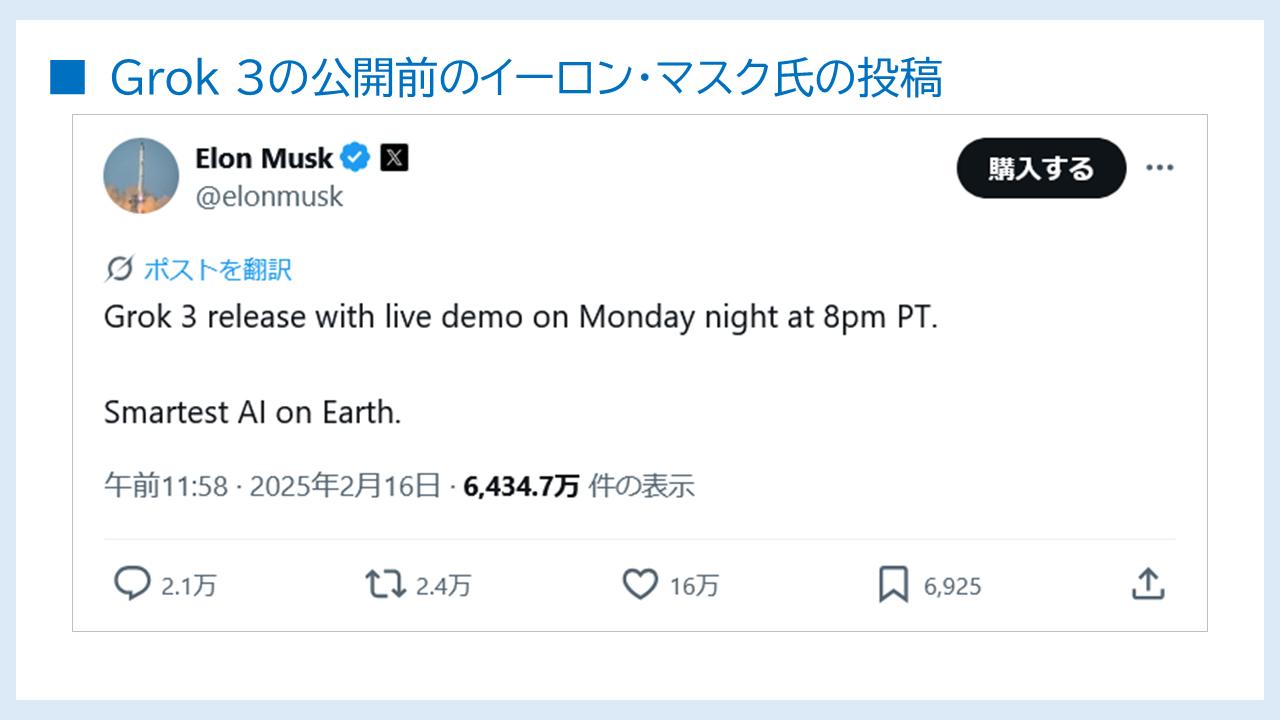Click the repost arrows icon

(385, 584)
